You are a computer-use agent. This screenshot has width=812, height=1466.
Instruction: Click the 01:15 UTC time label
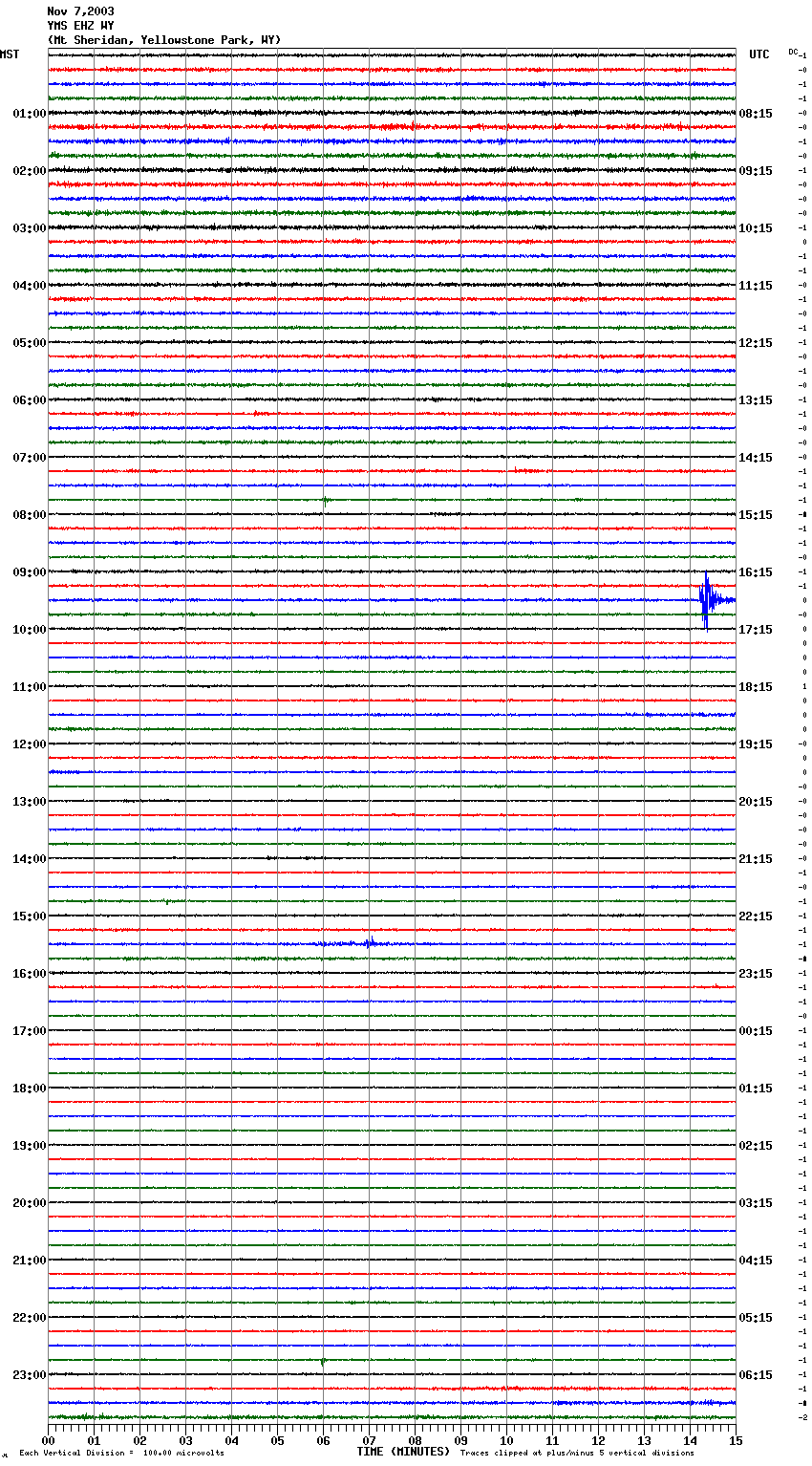click(x=756, y=1089)
